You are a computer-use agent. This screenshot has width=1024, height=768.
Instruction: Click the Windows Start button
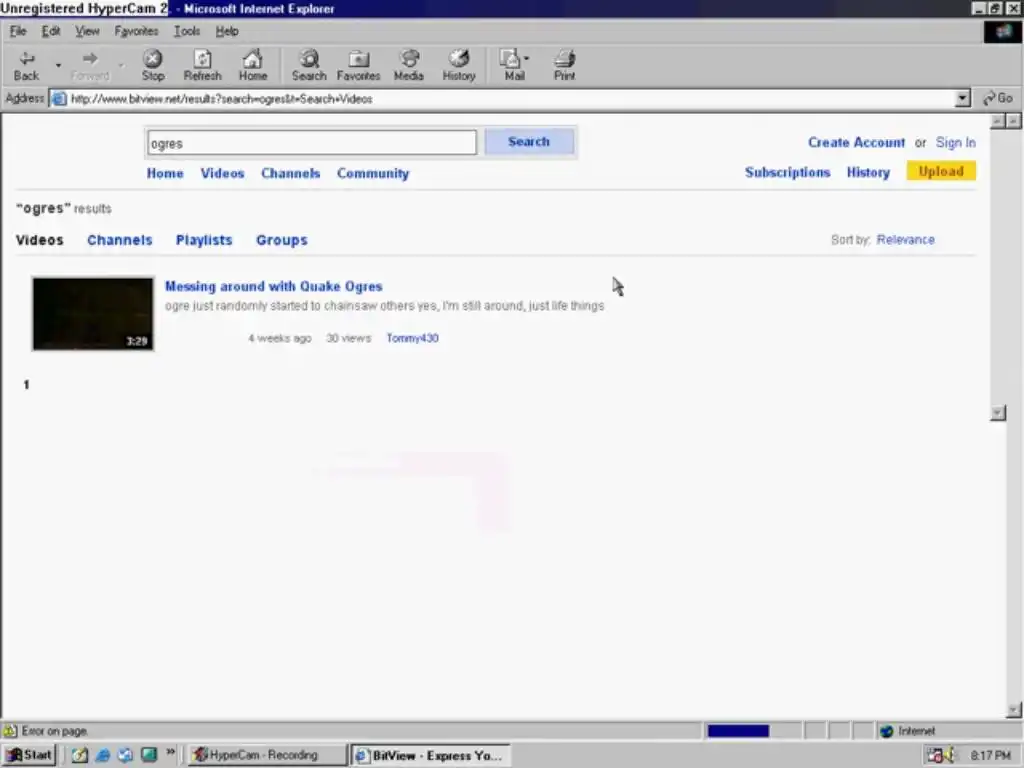point(29,755)
